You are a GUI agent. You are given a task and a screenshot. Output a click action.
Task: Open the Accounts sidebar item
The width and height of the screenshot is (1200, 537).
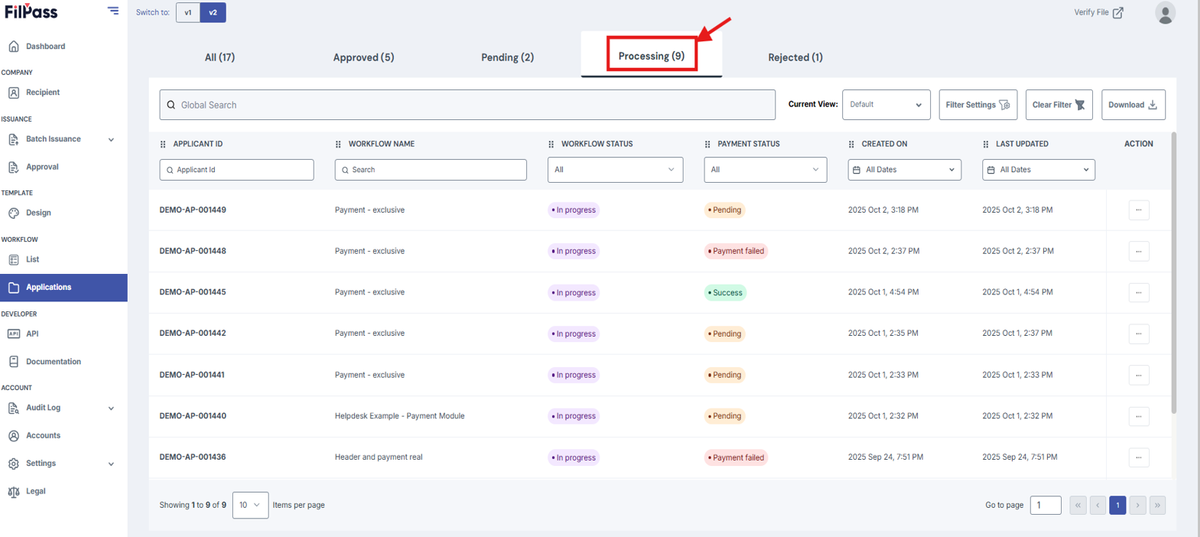(43, 436)
